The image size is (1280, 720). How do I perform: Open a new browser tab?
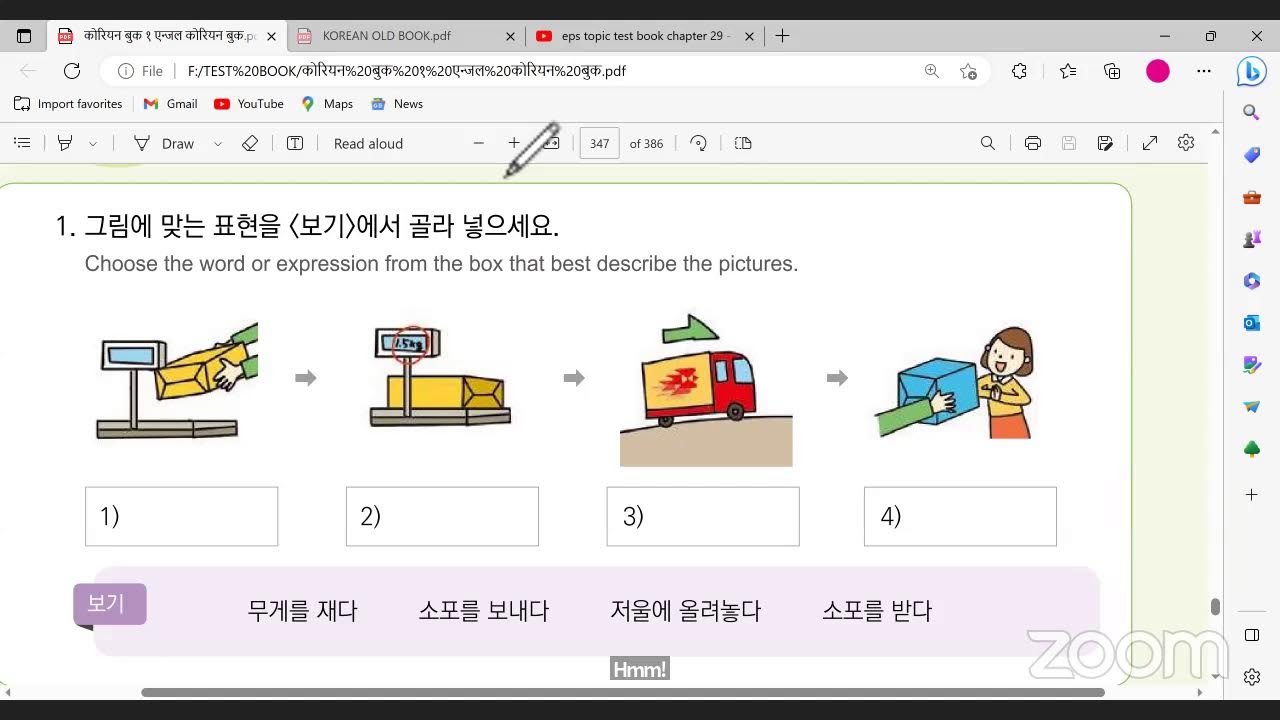pyautogui.click(x=782, y=36)
